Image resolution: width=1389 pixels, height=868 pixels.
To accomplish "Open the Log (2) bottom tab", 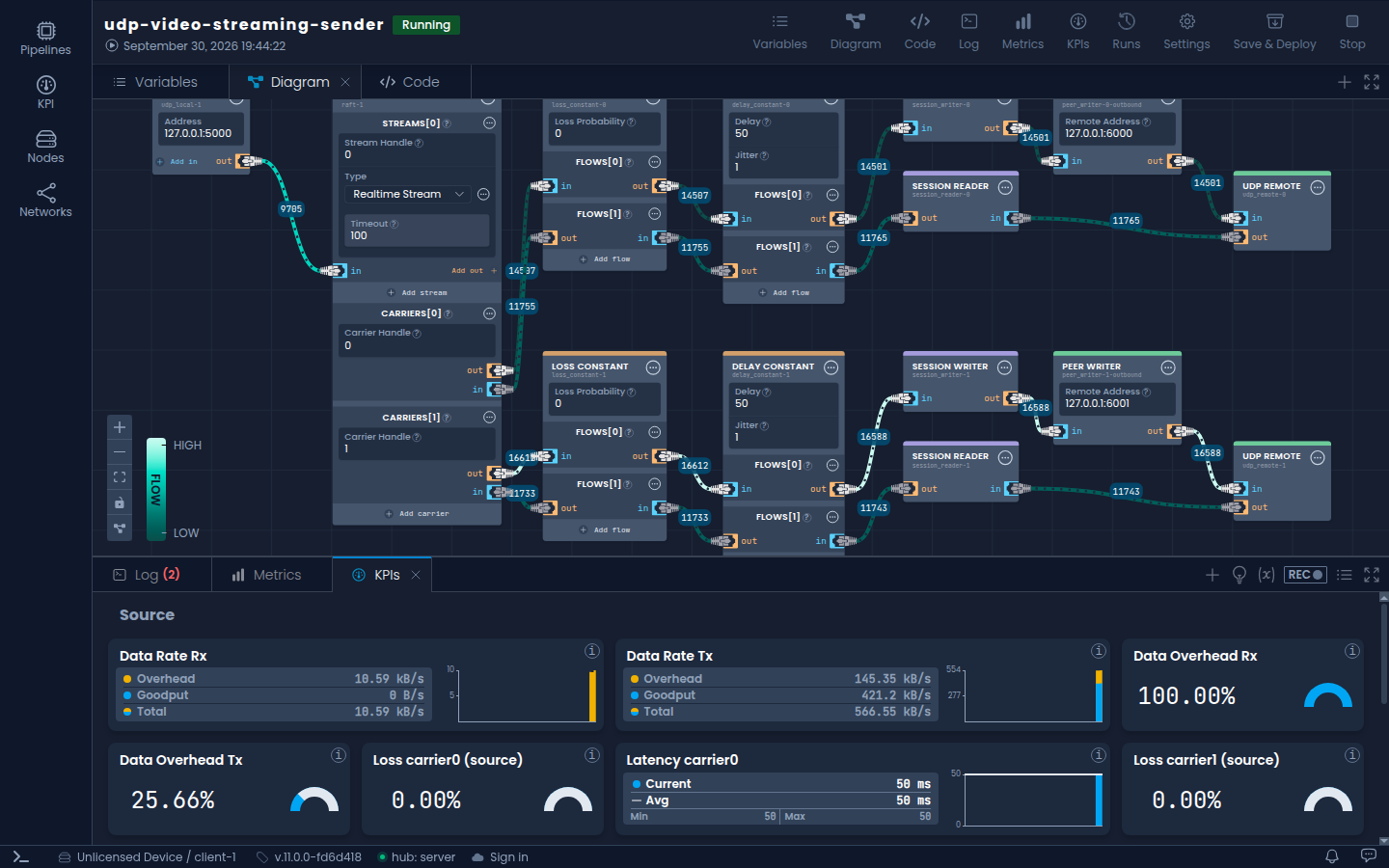I will pyautogui.click(x=148, y=575).
